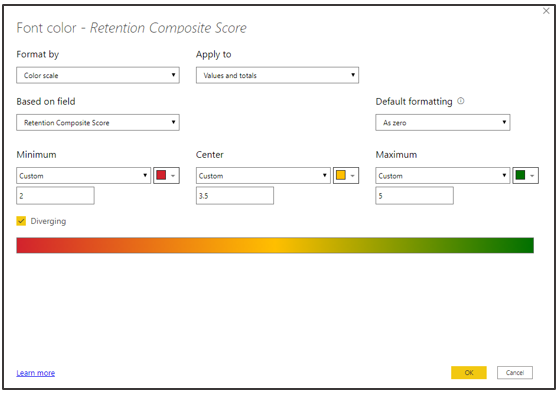The width and height of the screenshot is (560, 395).
Task: Open the Center type dropdown
Action: 263,176
